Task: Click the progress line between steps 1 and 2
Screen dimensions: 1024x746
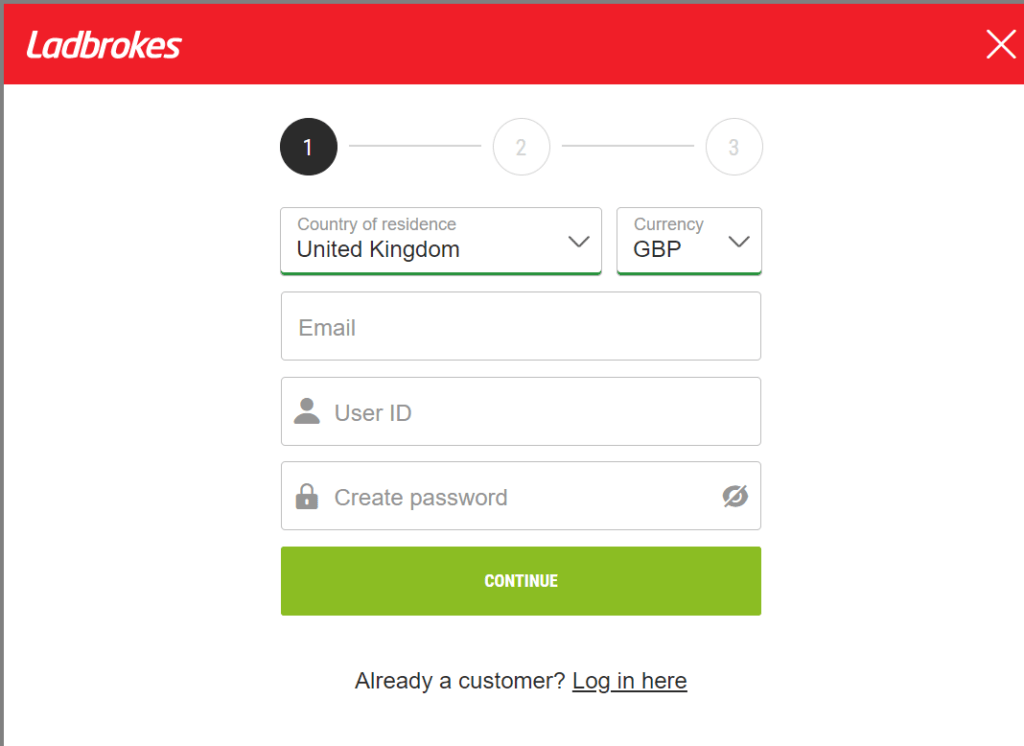Action: (x=415, y=146)
